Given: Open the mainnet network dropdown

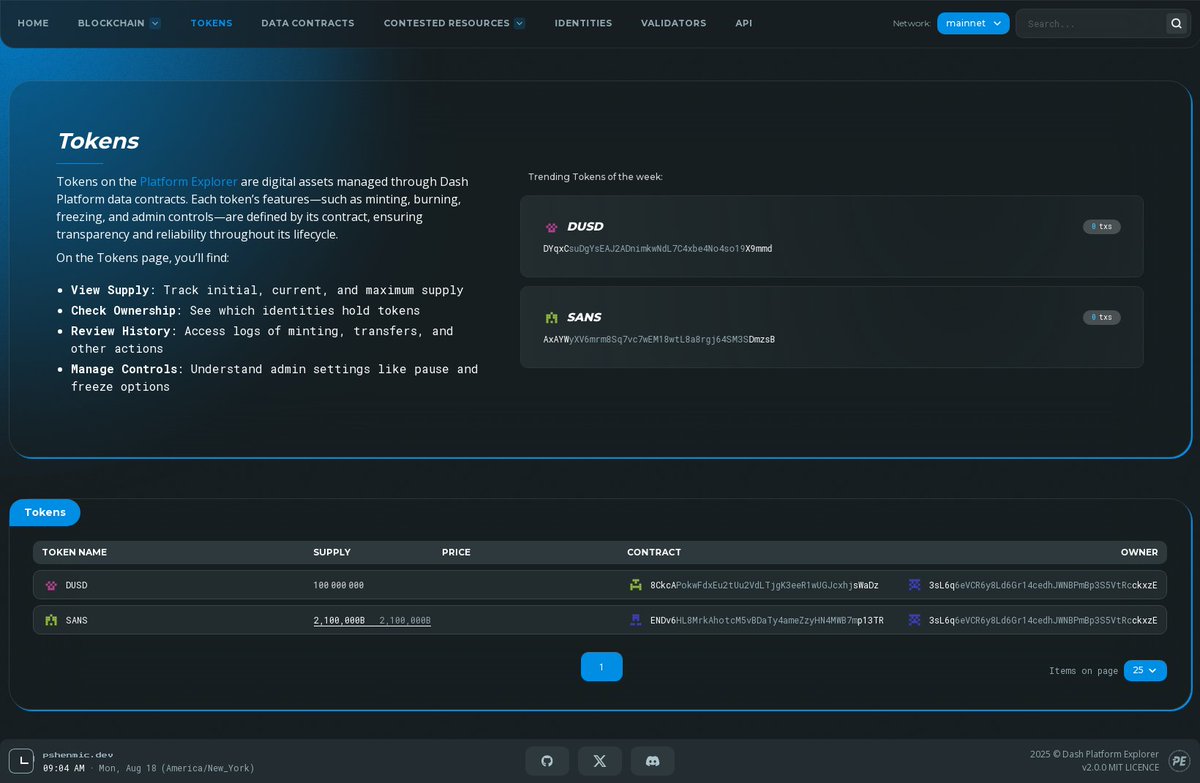Looking at the screenshot, I should 973,23.
